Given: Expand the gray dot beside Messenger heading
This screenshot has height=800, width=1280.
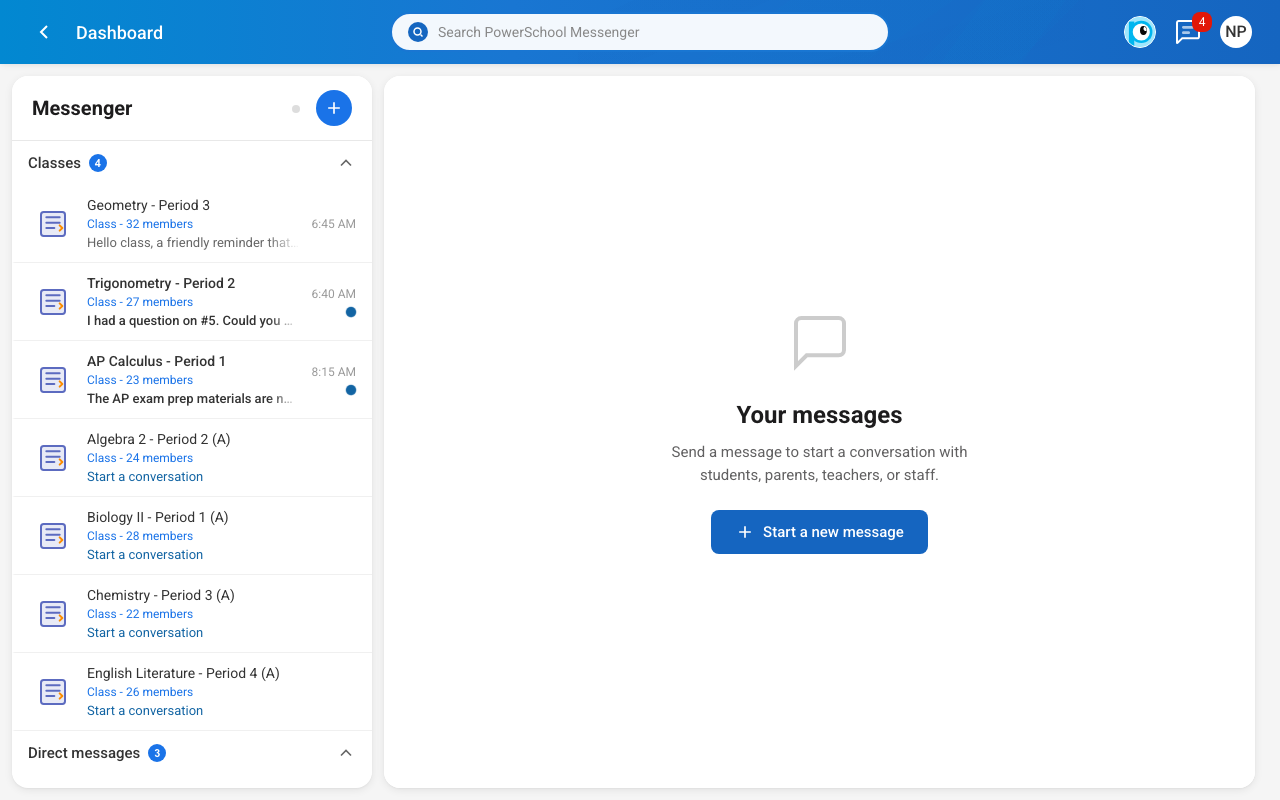Looking at the screenshot, I should (296, 108).
